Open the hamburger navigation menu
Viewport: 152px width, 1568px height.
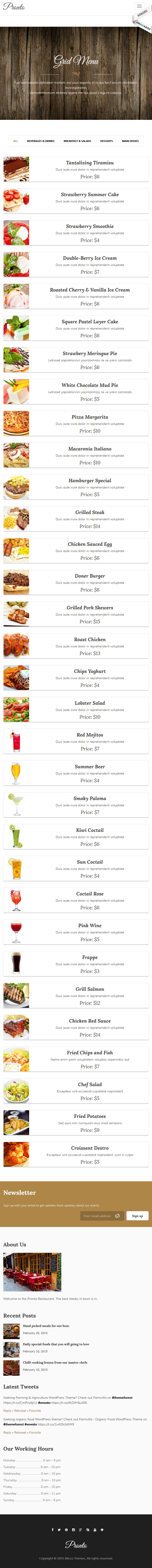[x=139, y=6]
